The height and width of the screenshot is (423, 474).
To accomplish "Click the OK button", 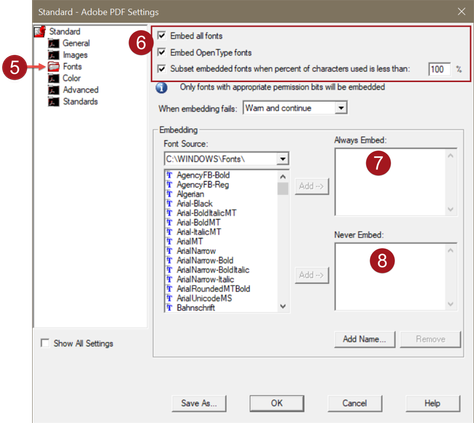I will [x=277, y=403].
